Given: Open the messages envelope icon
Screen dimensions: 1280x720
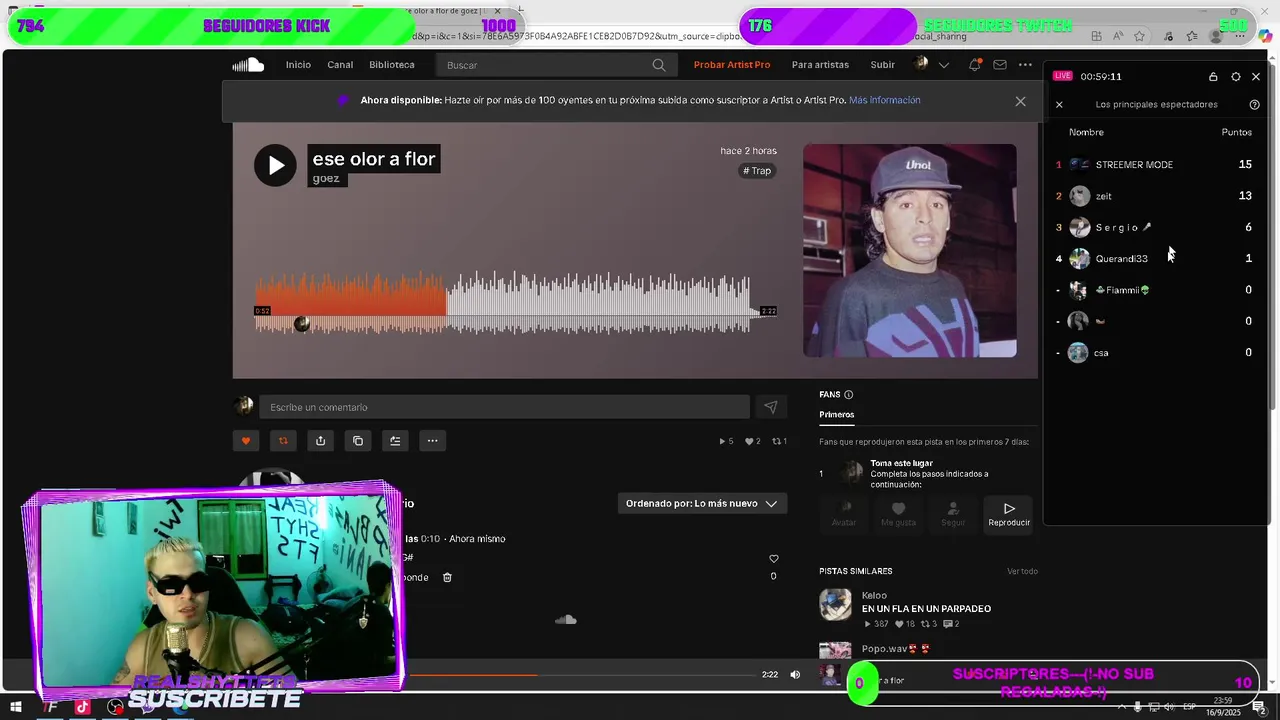Looking at the screenshot, I should 1000,65.
